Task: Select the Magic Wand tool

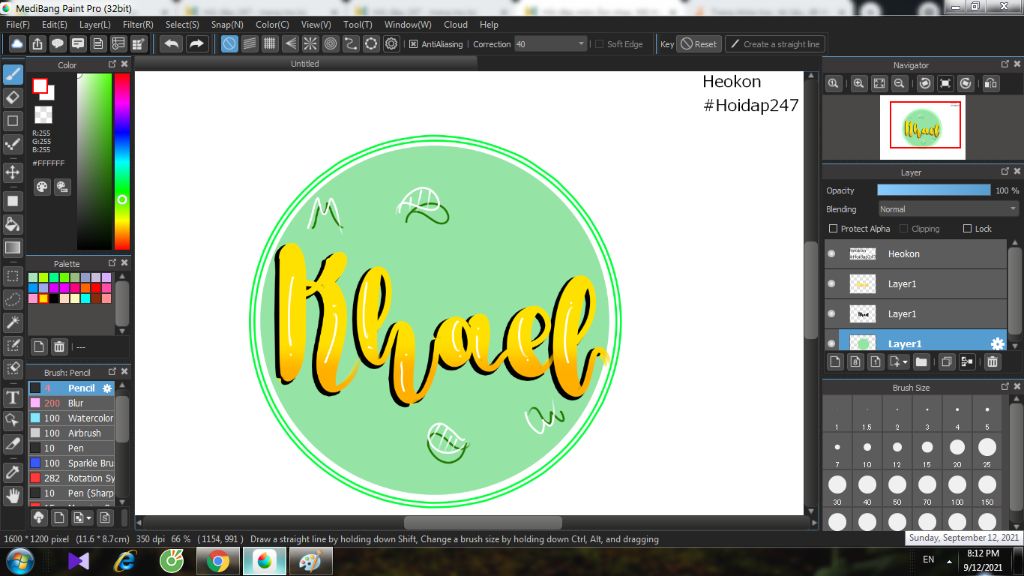Action: [x=12, y=323]
